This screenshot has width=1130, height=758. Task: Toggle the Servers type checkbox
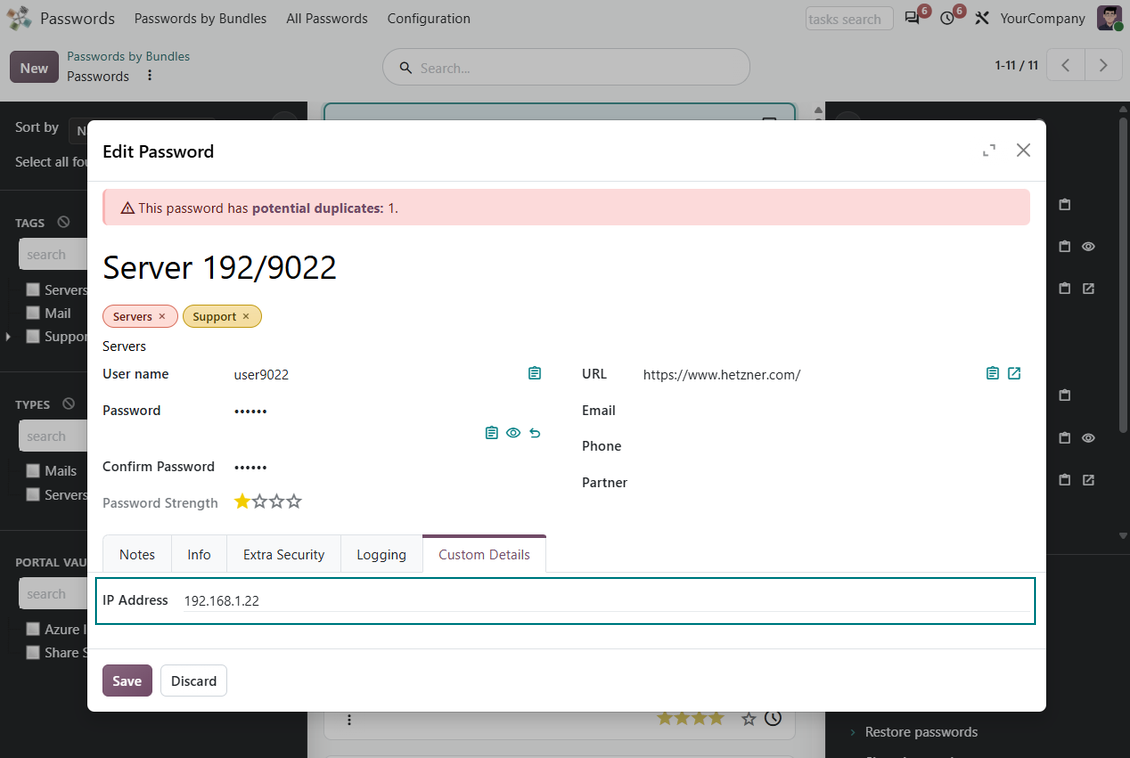point(32,494)
